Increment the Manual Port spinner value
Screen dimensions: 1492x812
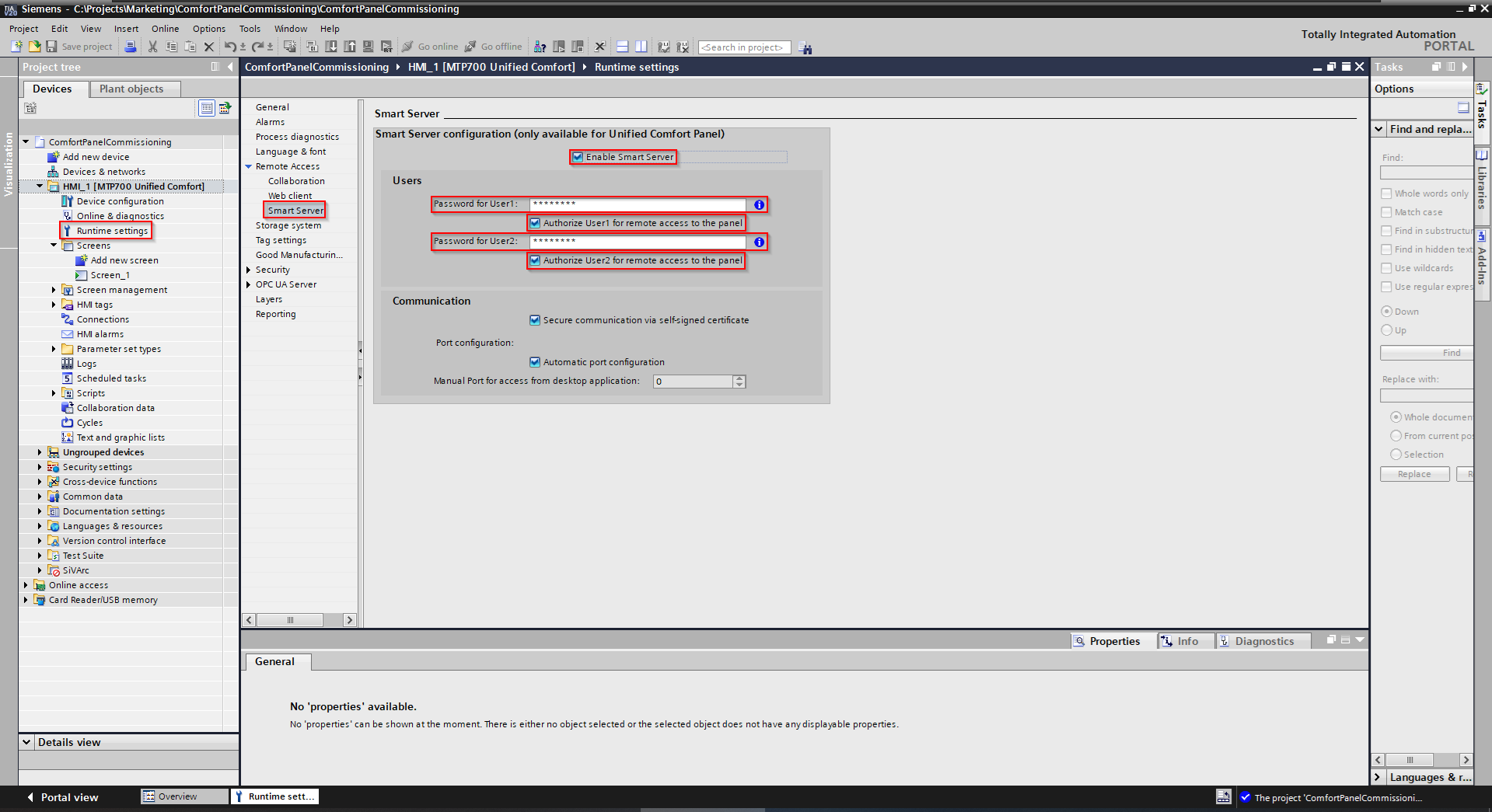coord(739,378)
